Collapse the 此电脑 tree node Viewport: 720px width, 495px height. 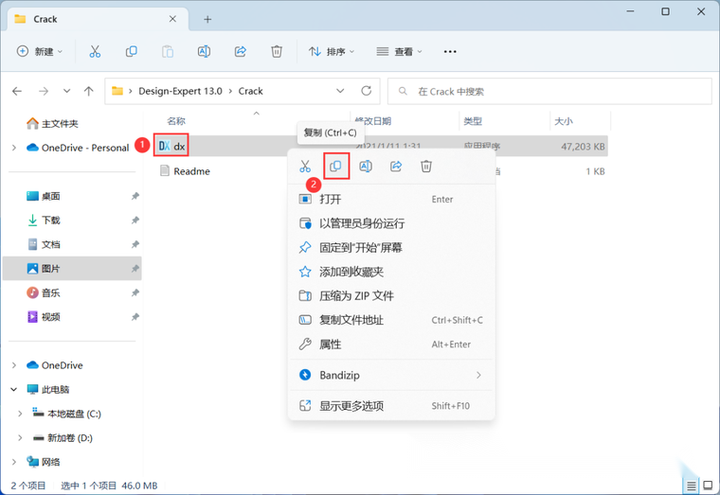14,389
